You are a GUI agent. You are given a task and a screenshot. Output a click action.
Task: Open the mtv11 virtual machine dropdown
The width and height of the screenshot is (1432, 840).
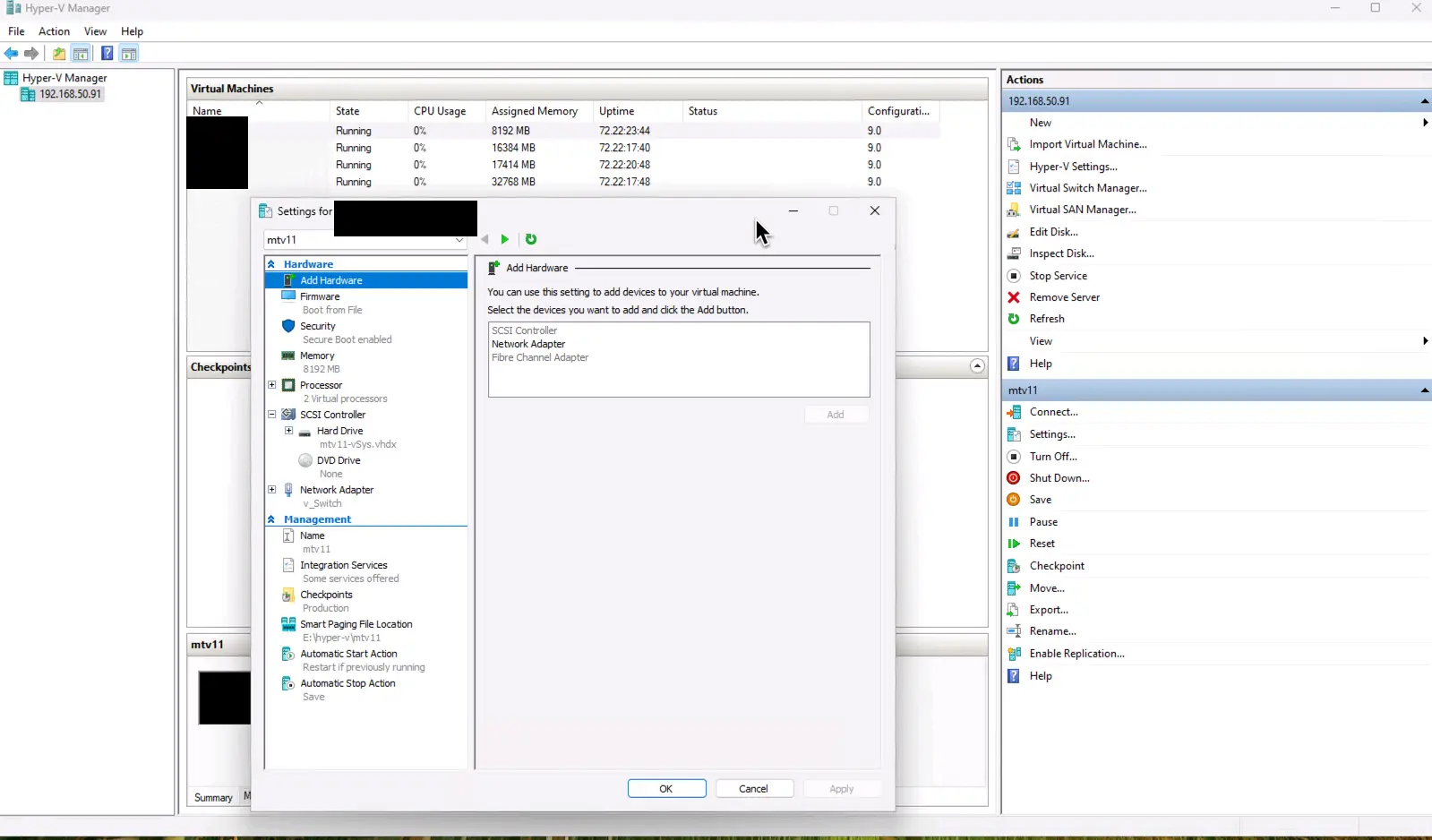click(459, 240)
